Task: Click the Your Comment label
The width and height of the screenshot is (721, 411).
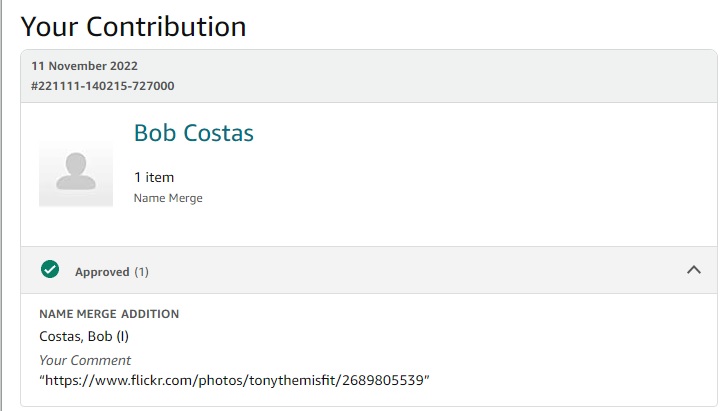Action: pos(85,360)
